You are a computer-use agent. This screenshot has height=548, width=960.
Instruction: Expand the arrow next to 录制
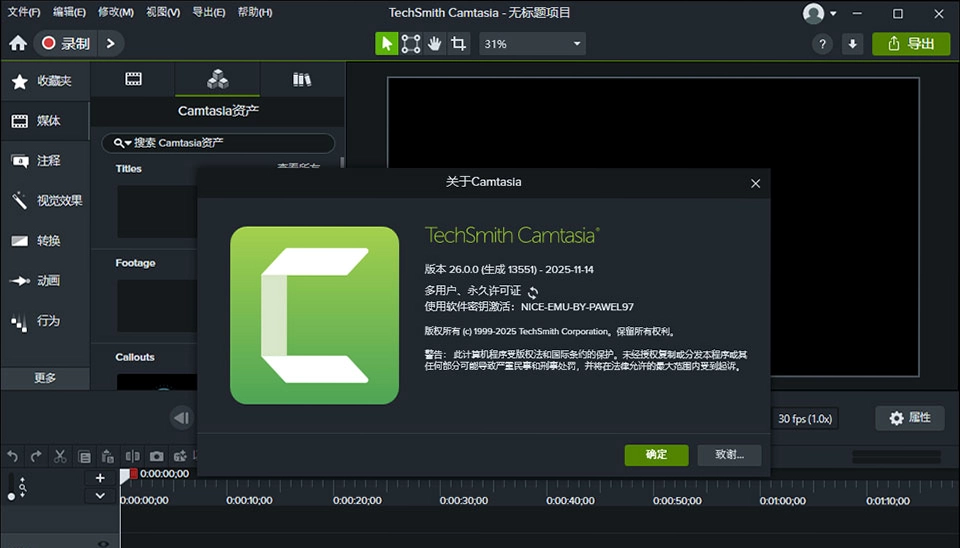pos(111,43)
